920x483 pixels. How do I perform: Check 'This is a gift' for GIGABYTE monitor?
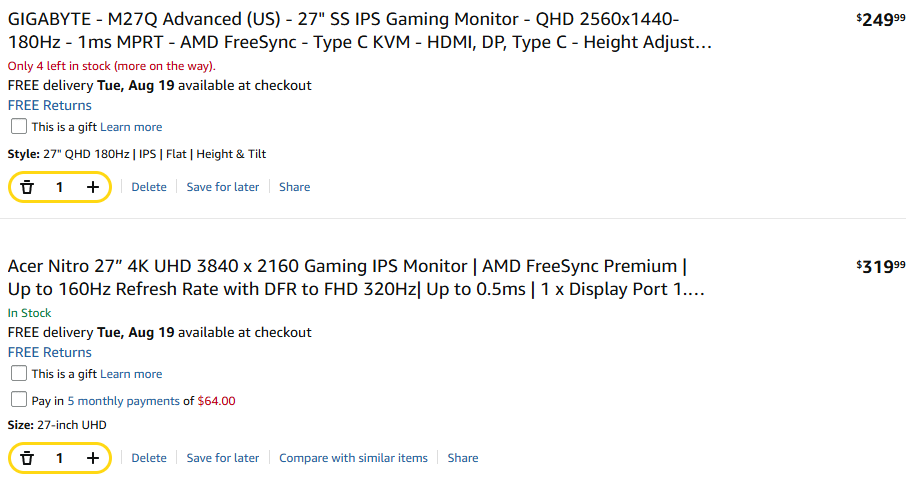coord(19,126)
